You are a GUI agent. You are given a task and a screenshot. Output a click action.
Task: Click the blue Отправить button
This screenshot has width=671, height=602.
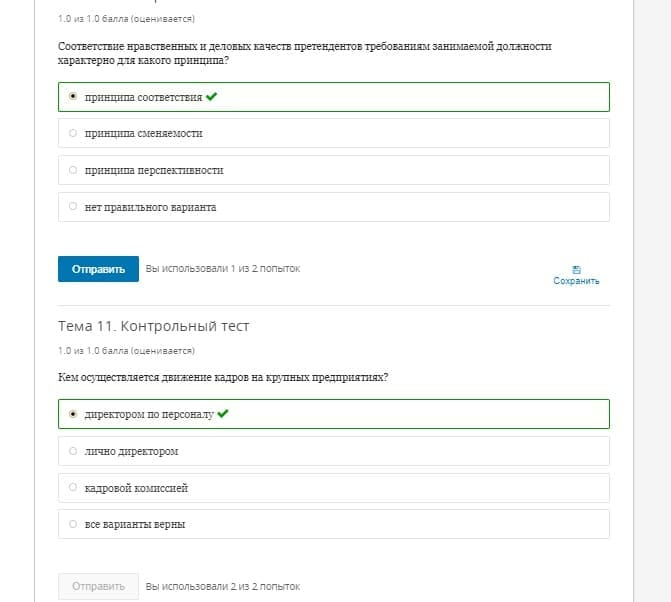(98, 269)
